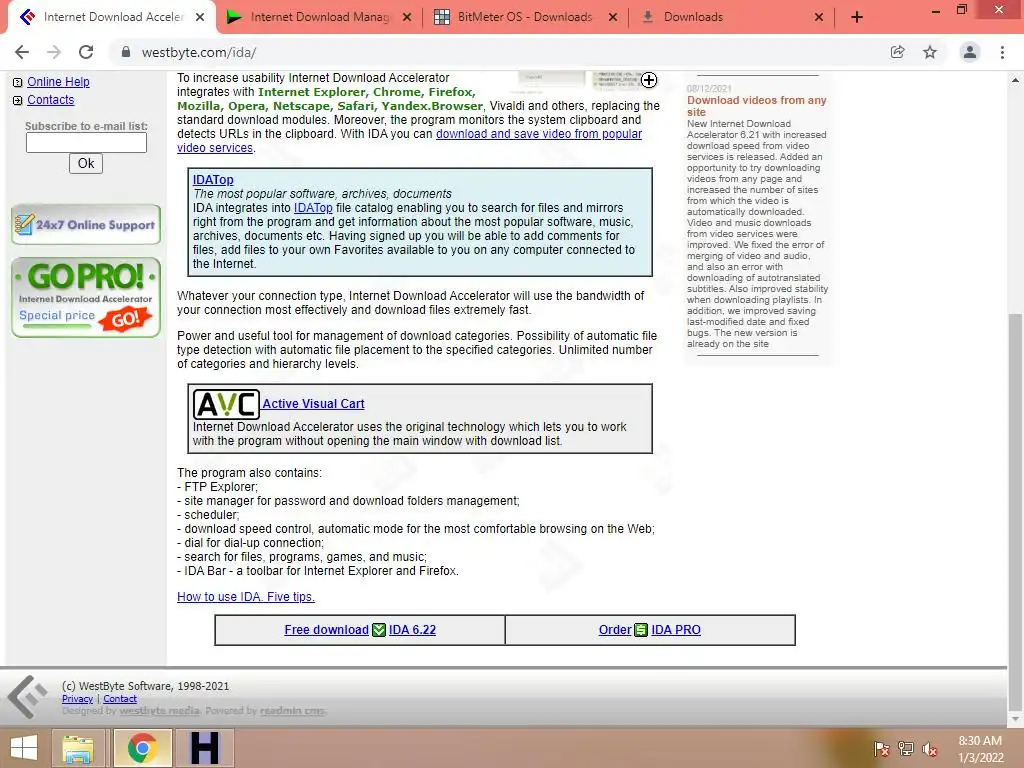
Task: Click the Free download link
Action: (x=327, y=630)
